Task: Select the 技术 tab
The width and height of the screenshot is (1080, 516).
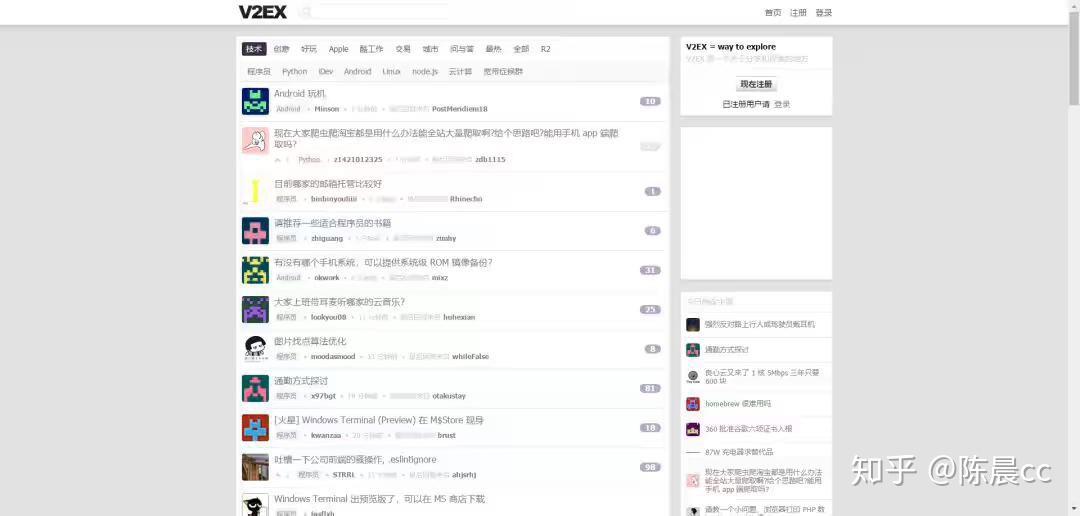Action: pyautogui.click(x=254, y=49)
